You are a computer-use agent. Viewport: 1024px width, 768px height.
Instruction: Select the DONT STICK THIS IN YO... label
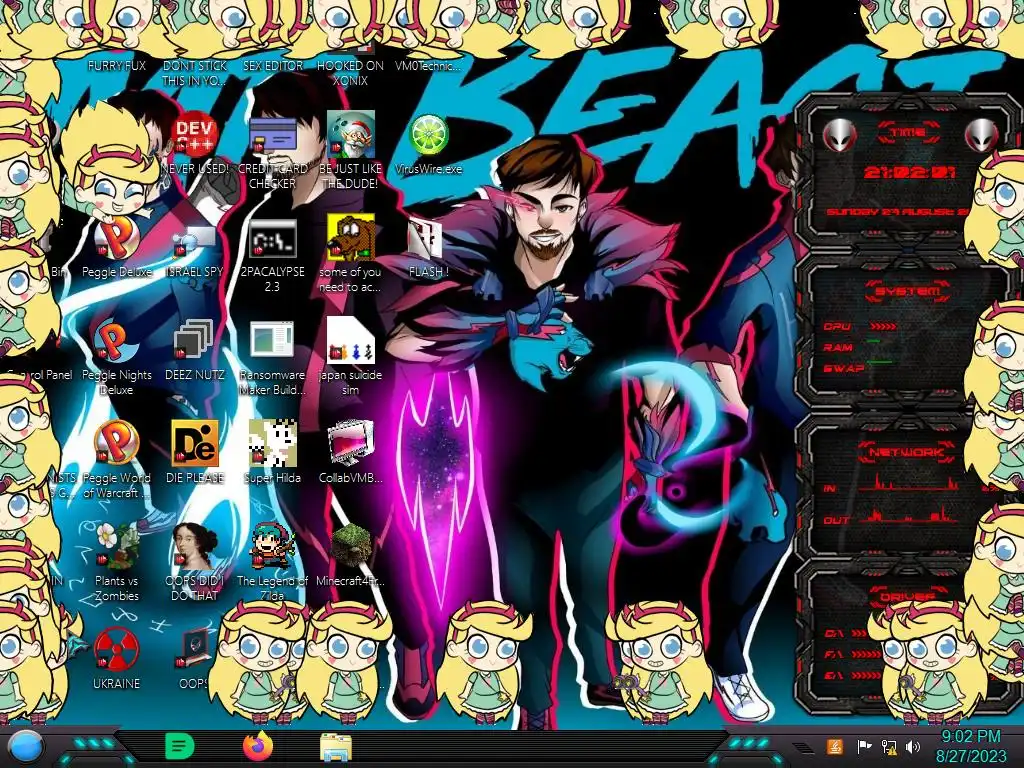coord(195,73)
